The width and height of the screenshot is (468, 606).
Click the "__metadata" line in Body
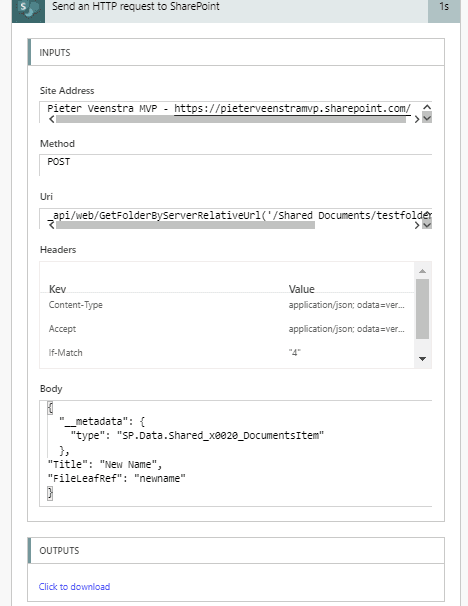coord(102,421)
